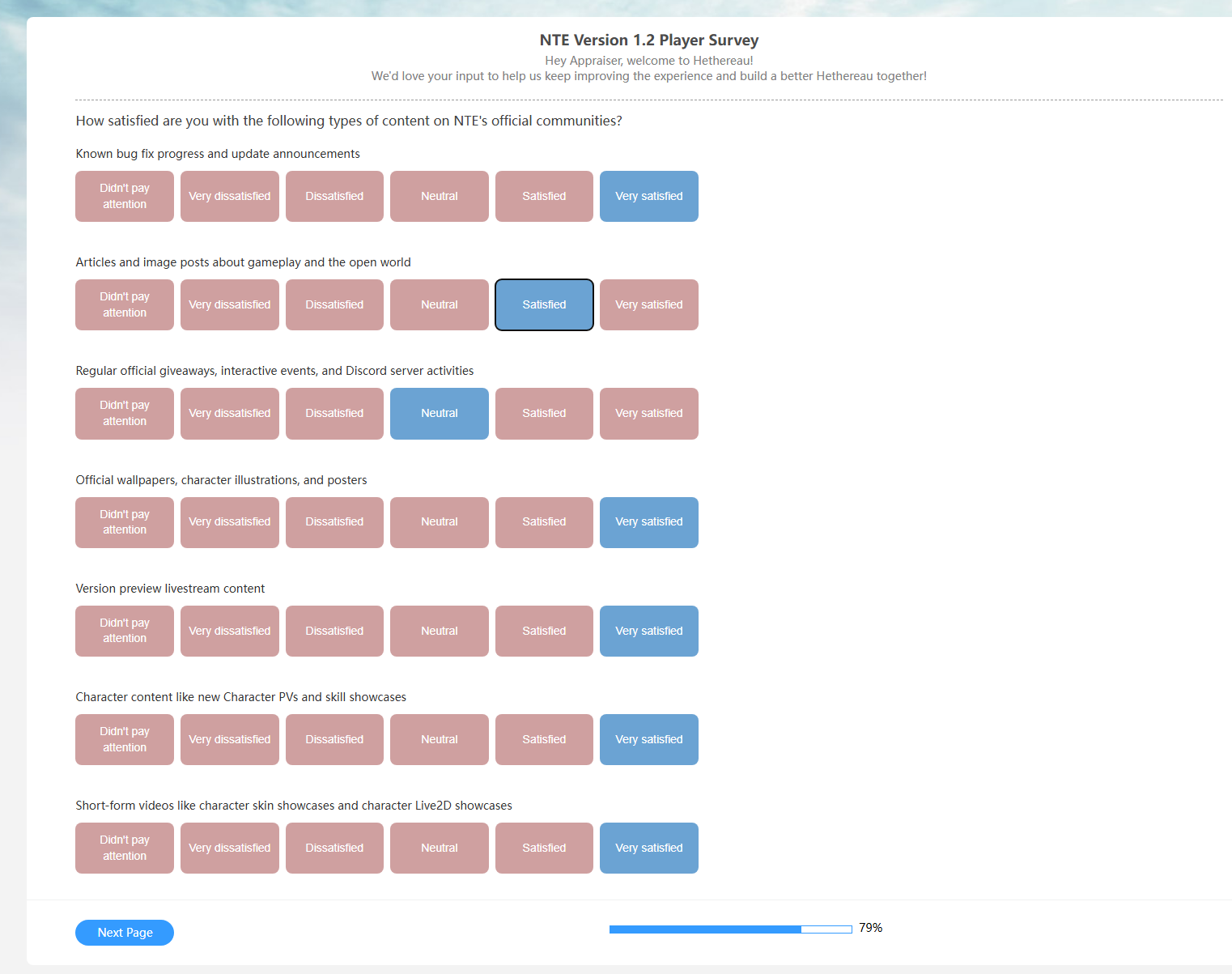Click 'Very satisfied' for version preview livestream
This screenshot has height=974, width=1232.
tap(649, 631)
